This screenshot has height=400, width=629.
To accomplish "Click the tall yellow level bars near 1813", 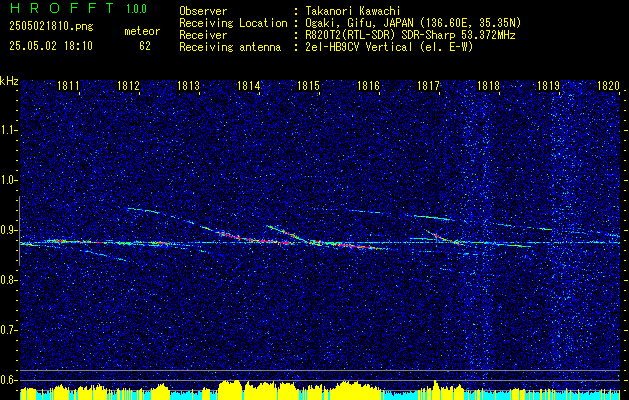I will pyautogui.click(x=230, y=389).
